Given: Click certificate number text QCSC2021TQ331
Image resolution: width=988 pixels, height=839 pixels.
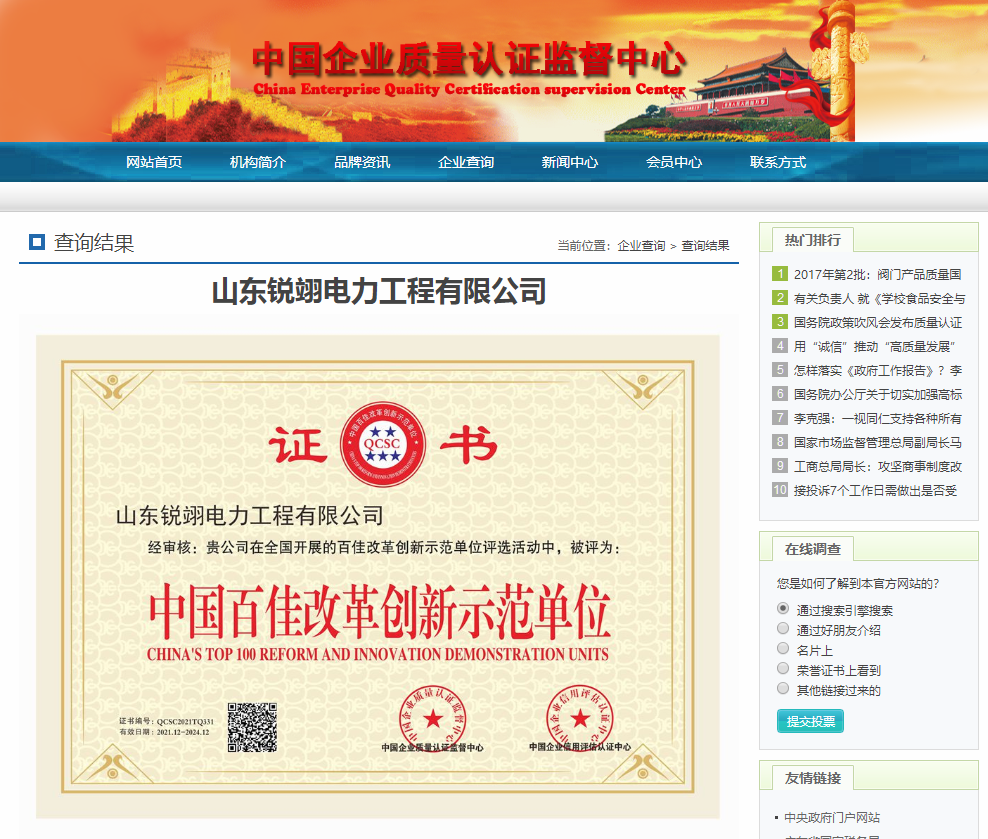Looking at the screenshot, I should coord(185,721).
